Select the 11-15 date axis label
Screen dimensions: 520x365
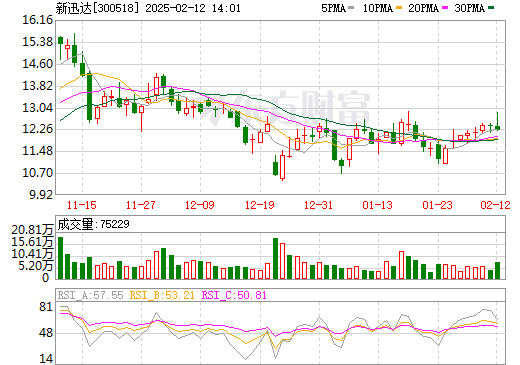coord(82,205)
